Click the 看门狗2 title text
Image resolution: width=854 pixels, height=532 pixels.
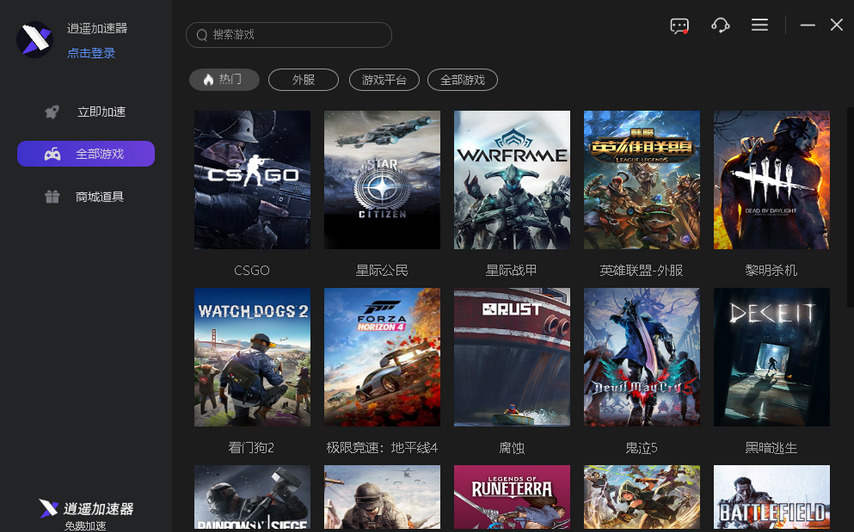pyautogui.click(x=251, y=448)
